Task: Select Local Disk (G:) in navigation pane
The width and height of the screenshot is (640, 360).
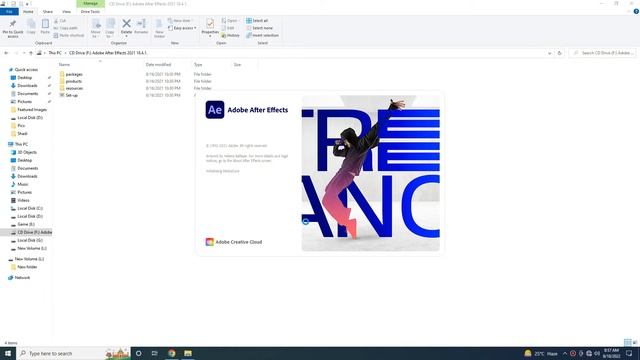Action: [30, 240]
